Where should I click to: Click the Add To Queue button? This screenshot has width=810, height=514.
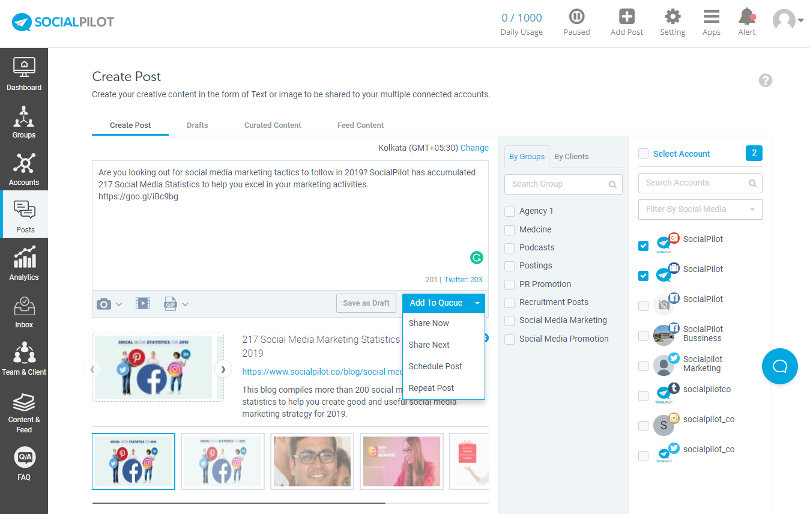pyautogui.click(x=436, y=303)
